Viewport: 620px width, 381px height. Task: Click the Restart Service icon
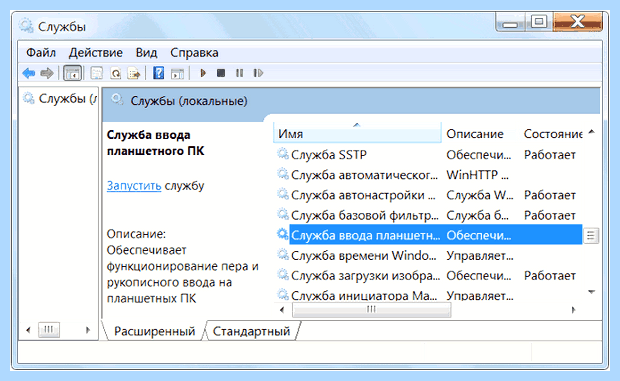pos(258,73)
